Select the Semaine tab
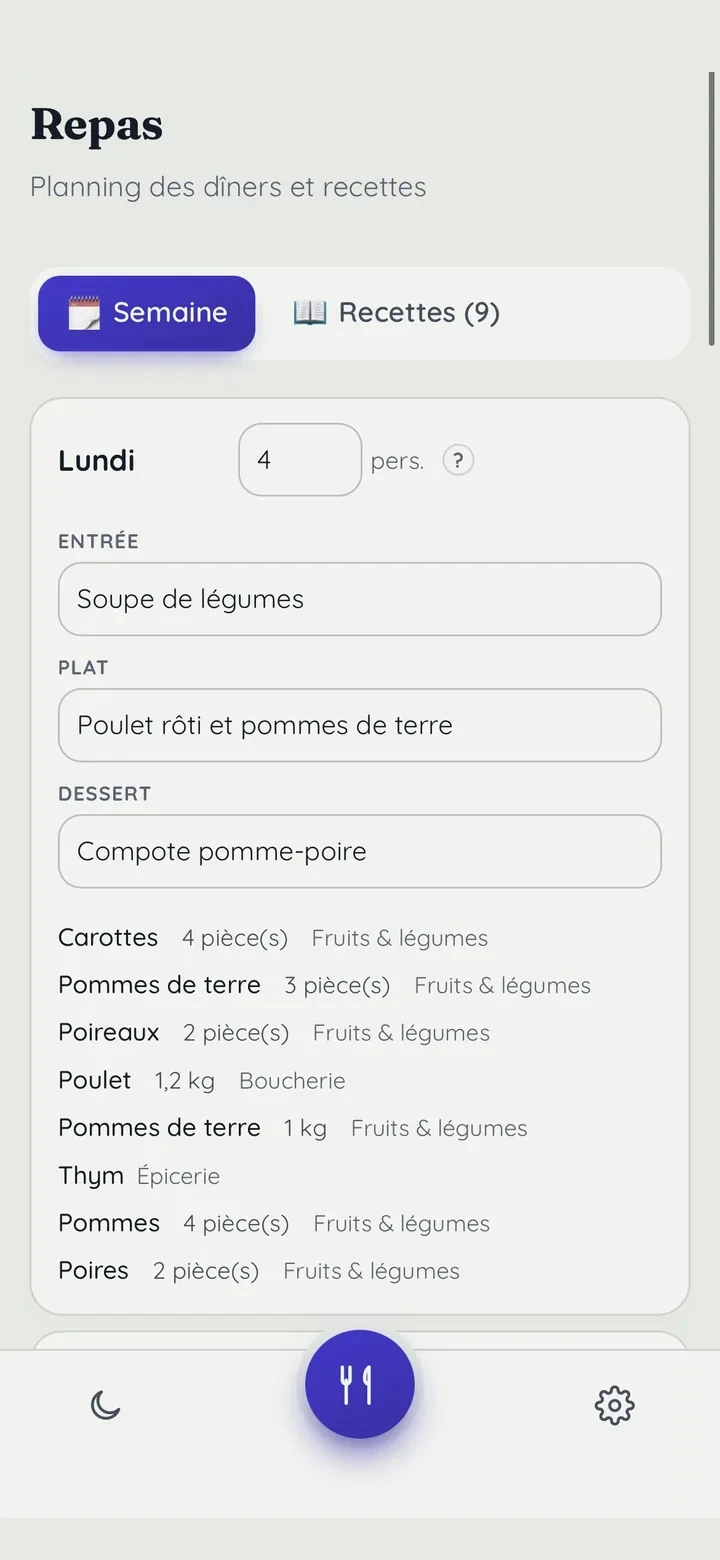Image resolution: width=720 pixels, height=1560 pixels. coord(147,313)
